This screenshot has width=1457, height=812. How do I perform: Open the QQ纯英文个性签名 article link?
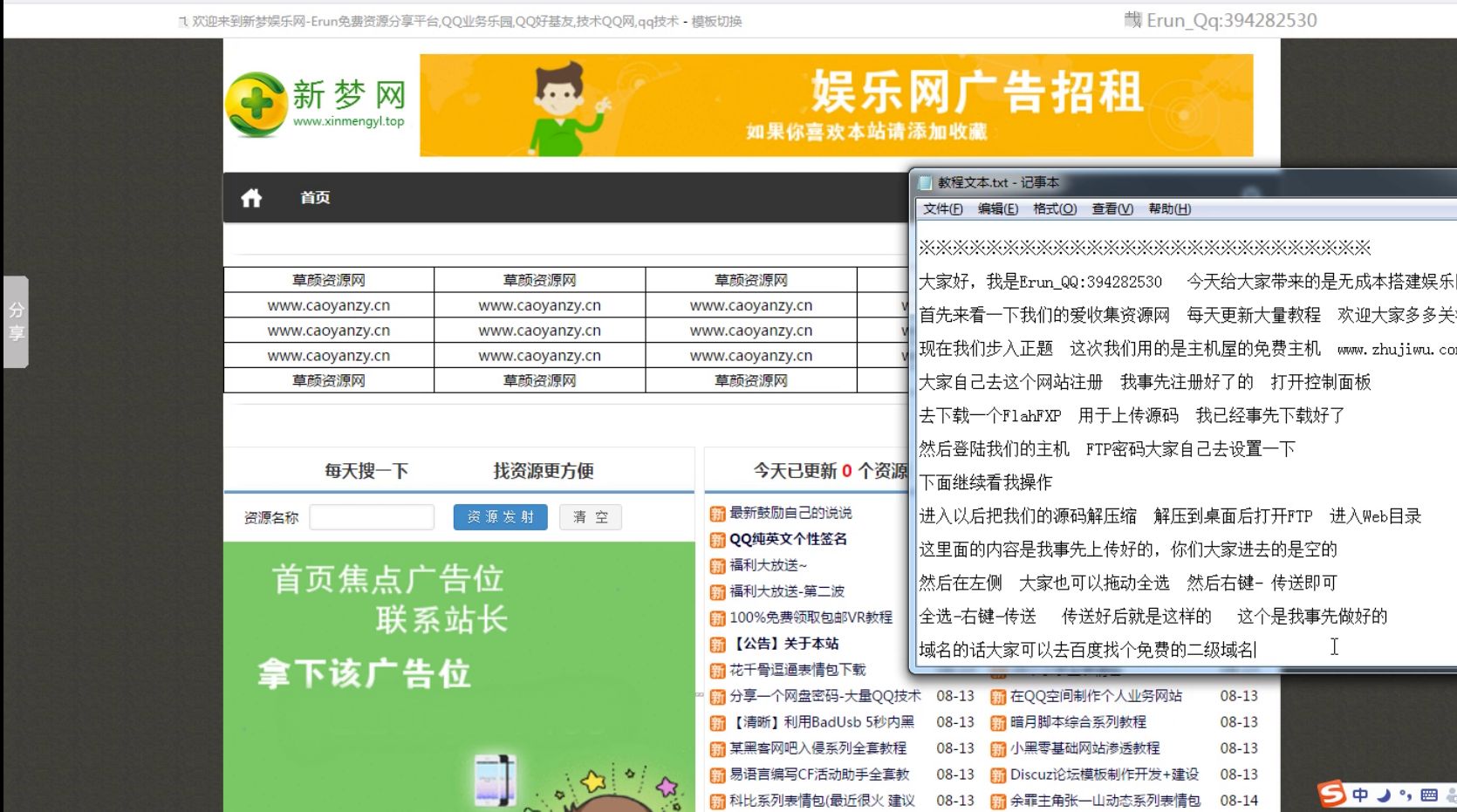tap(788, 539)
